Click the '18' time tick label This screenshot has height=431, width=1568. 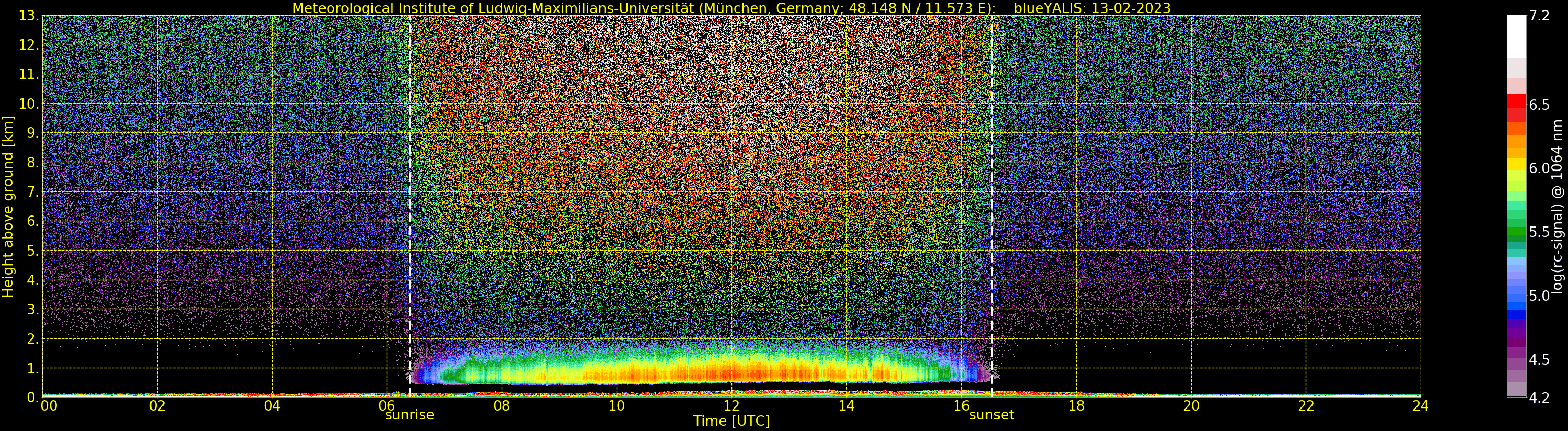click(x=1076, y=405)
